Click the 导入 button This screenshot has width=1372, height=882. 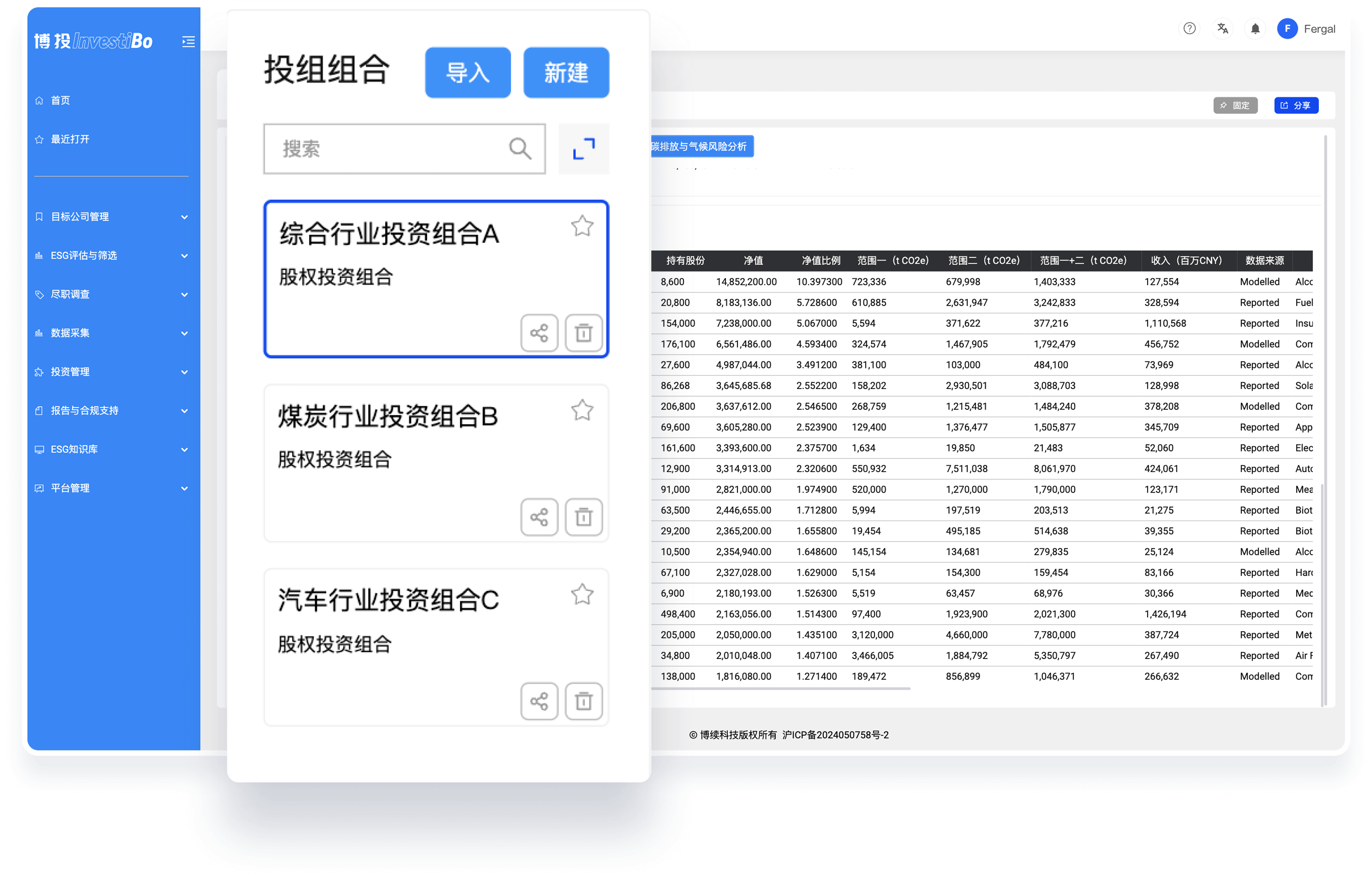pyautogui.click(x=467, y=73)
